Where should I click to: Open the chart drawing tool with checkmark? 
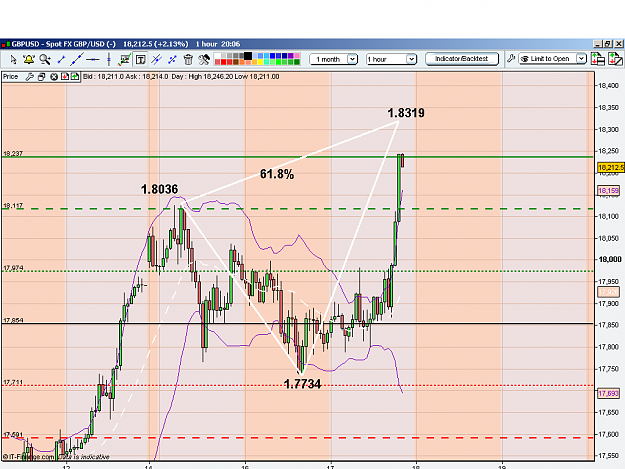[x=125, y=60]
